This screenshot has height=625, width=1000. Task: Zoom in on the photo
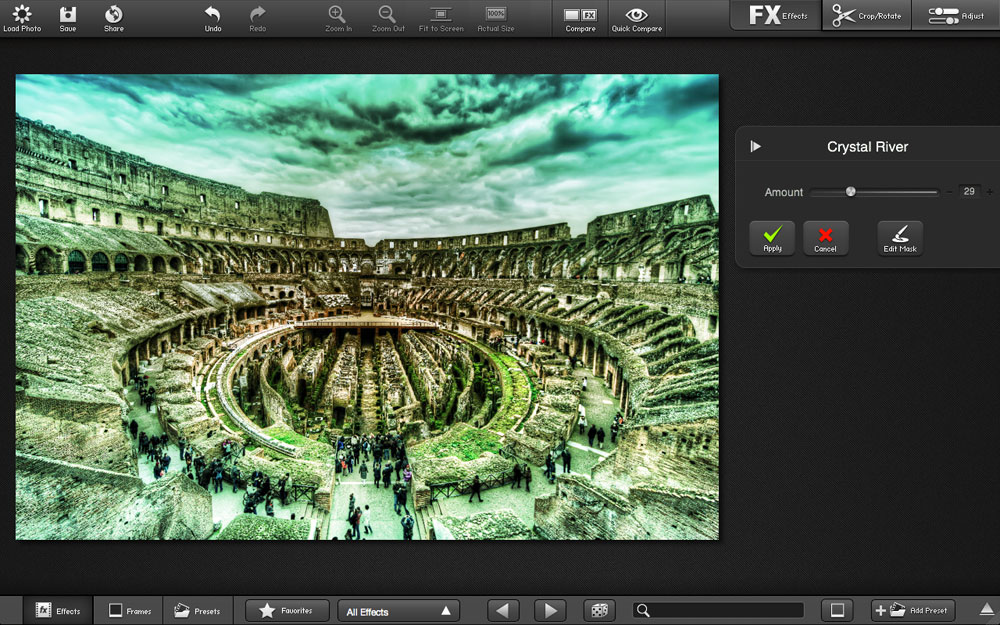point(338,17)
